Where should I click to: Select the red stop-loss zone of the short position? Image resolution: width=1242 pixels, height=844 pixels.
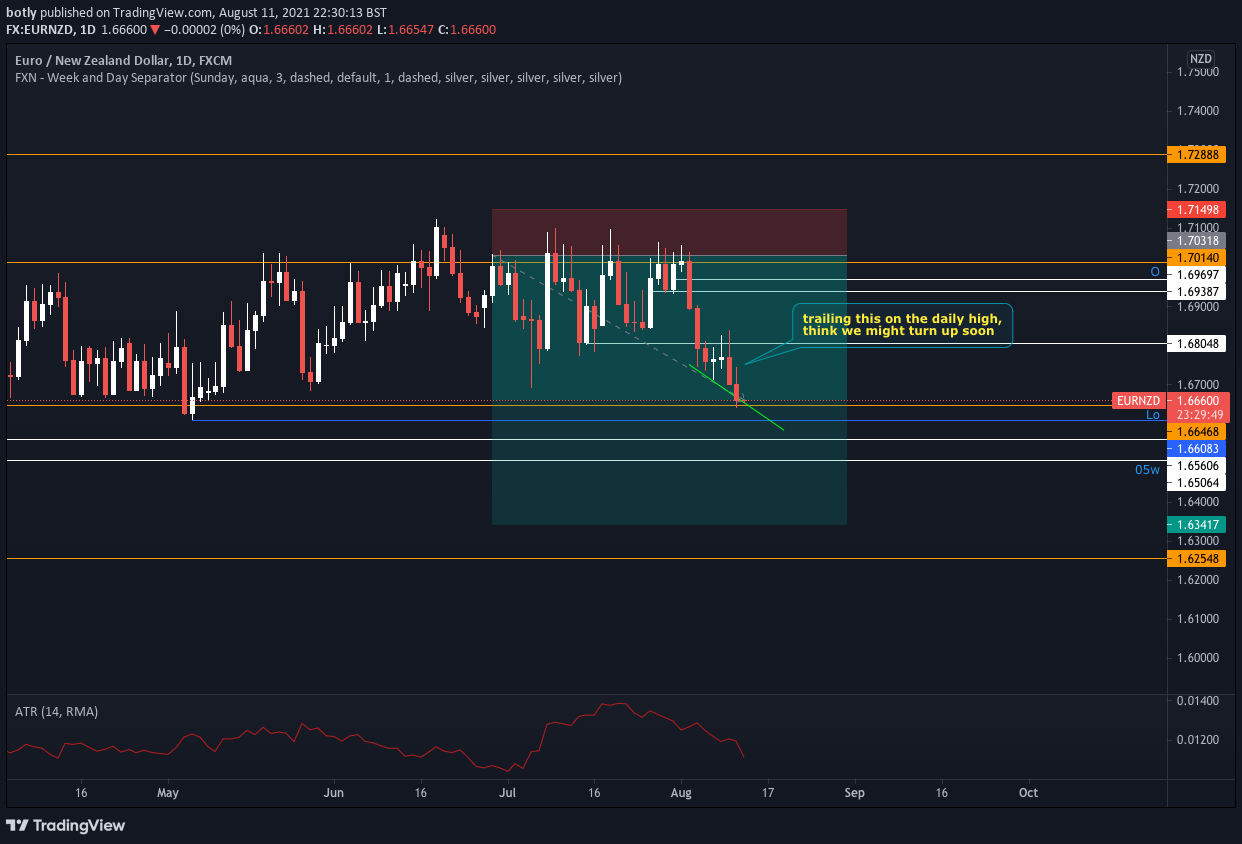pos(669,232)
